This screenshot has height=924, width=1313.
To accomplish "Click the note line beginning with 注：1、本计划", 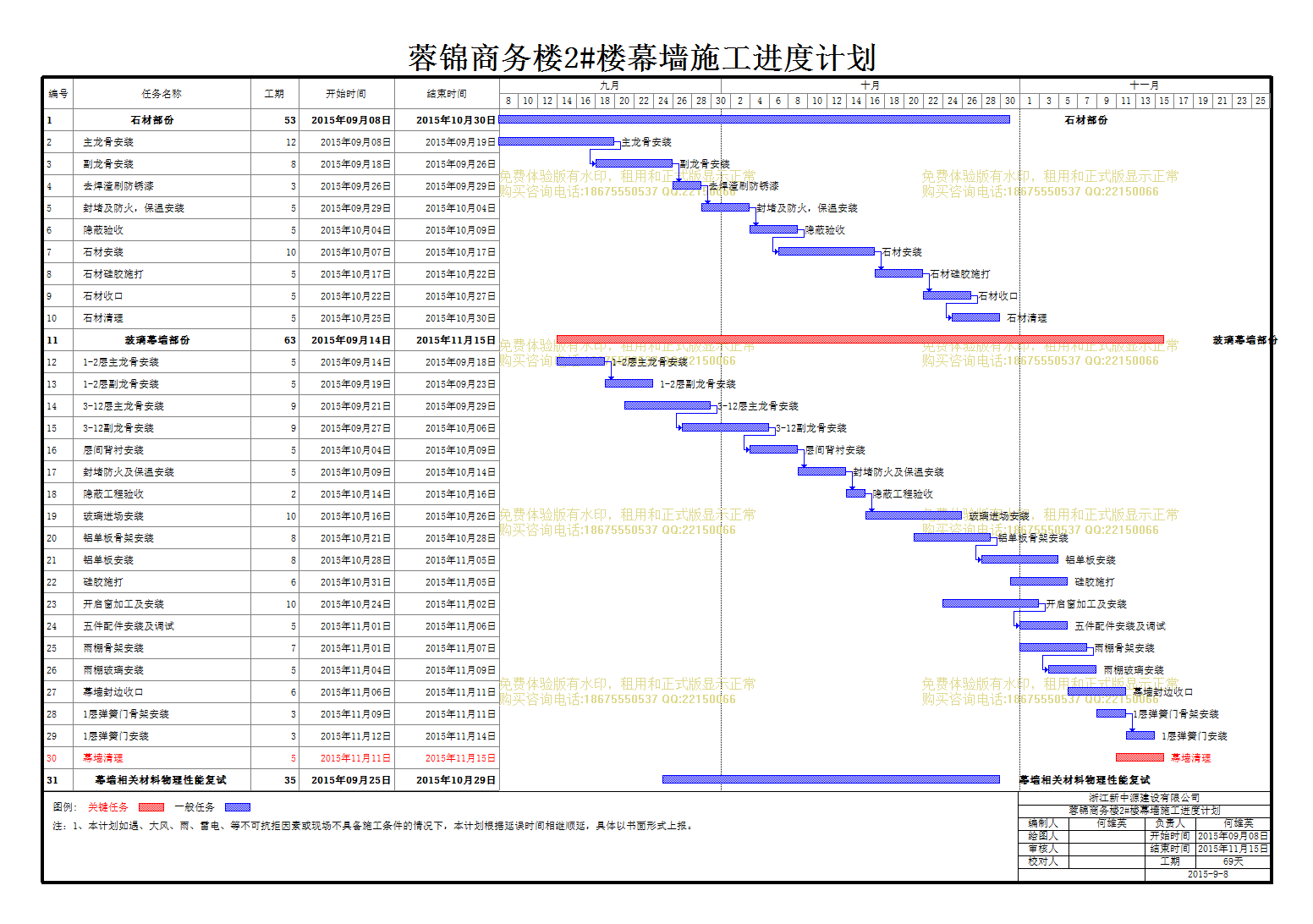I will click(373, 826).
